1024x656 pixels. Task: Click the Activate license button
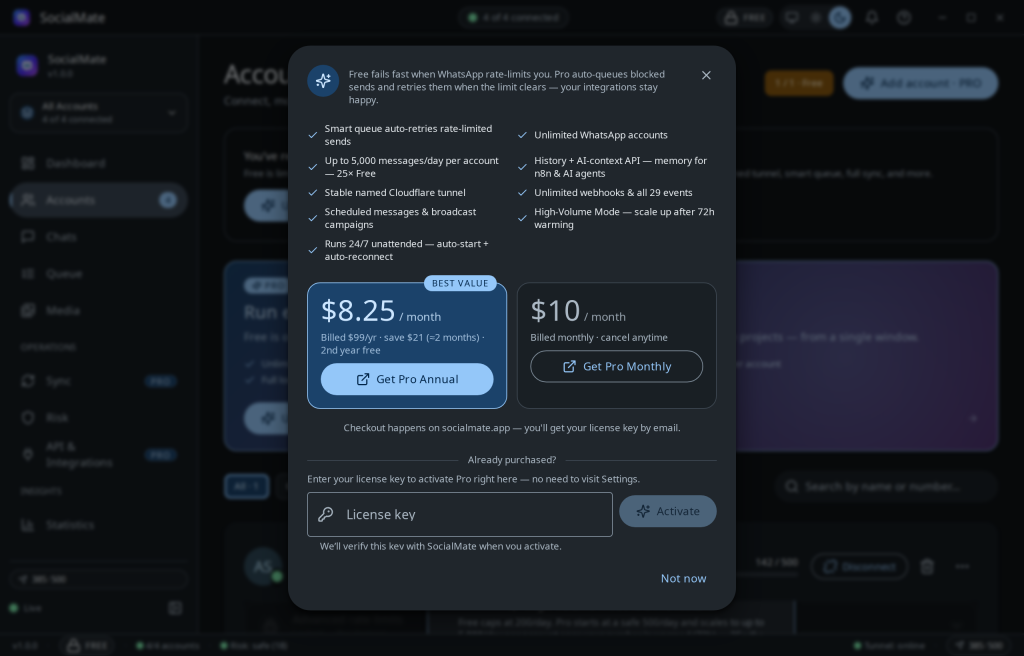pyautogui.click(x=667, y=511)
